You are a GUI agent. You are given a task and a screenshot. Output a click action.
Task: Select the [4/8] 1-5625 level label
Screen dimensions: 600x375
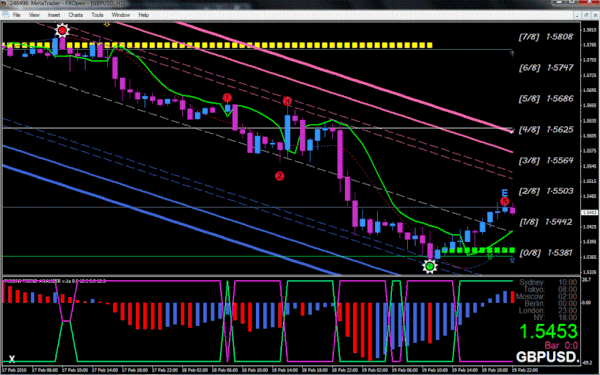pyautogui.click(x=546, y=130)
